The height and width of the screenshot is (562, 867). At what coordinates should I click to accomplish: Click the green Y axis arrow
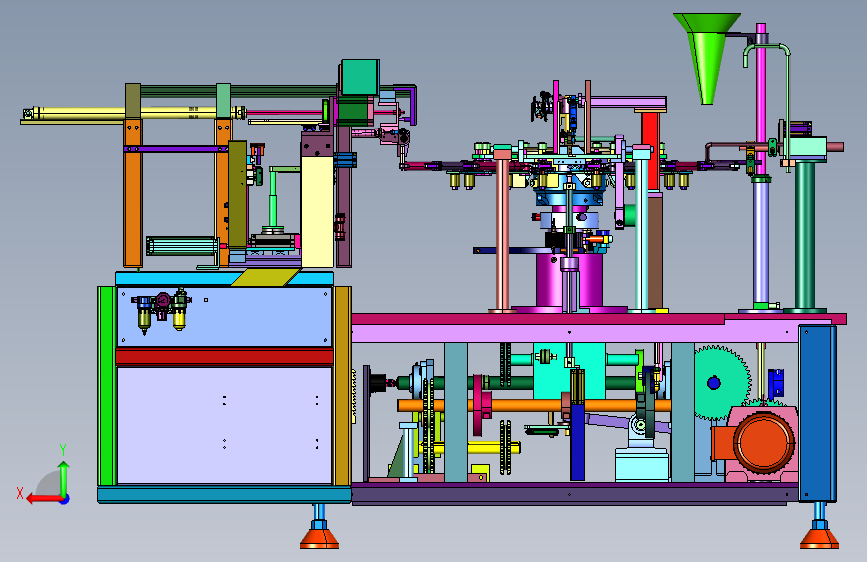pos(64,478)
